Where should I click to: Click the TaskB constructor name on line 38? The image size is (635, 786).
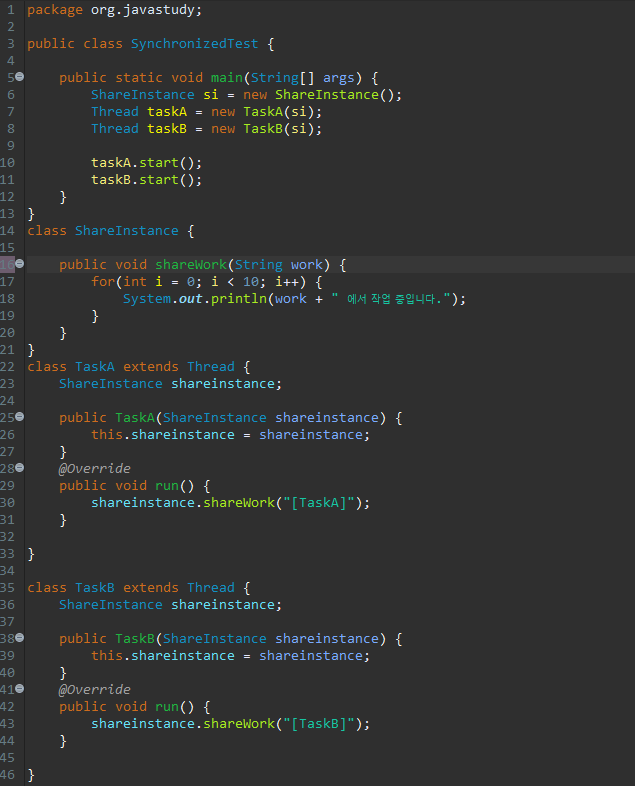pyautogui.click(x=135, y=639)
